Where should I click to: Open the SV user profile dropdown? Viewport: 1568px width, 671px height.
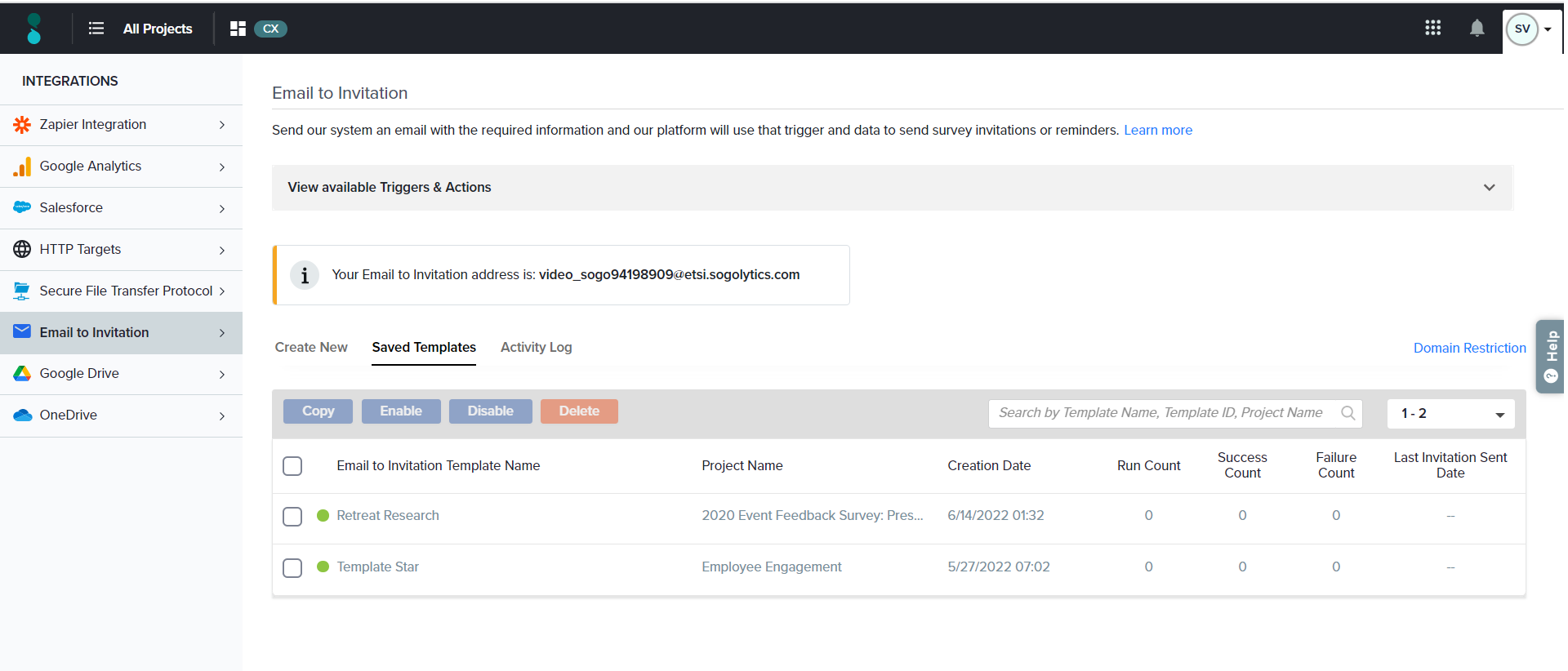[1529, 29]
